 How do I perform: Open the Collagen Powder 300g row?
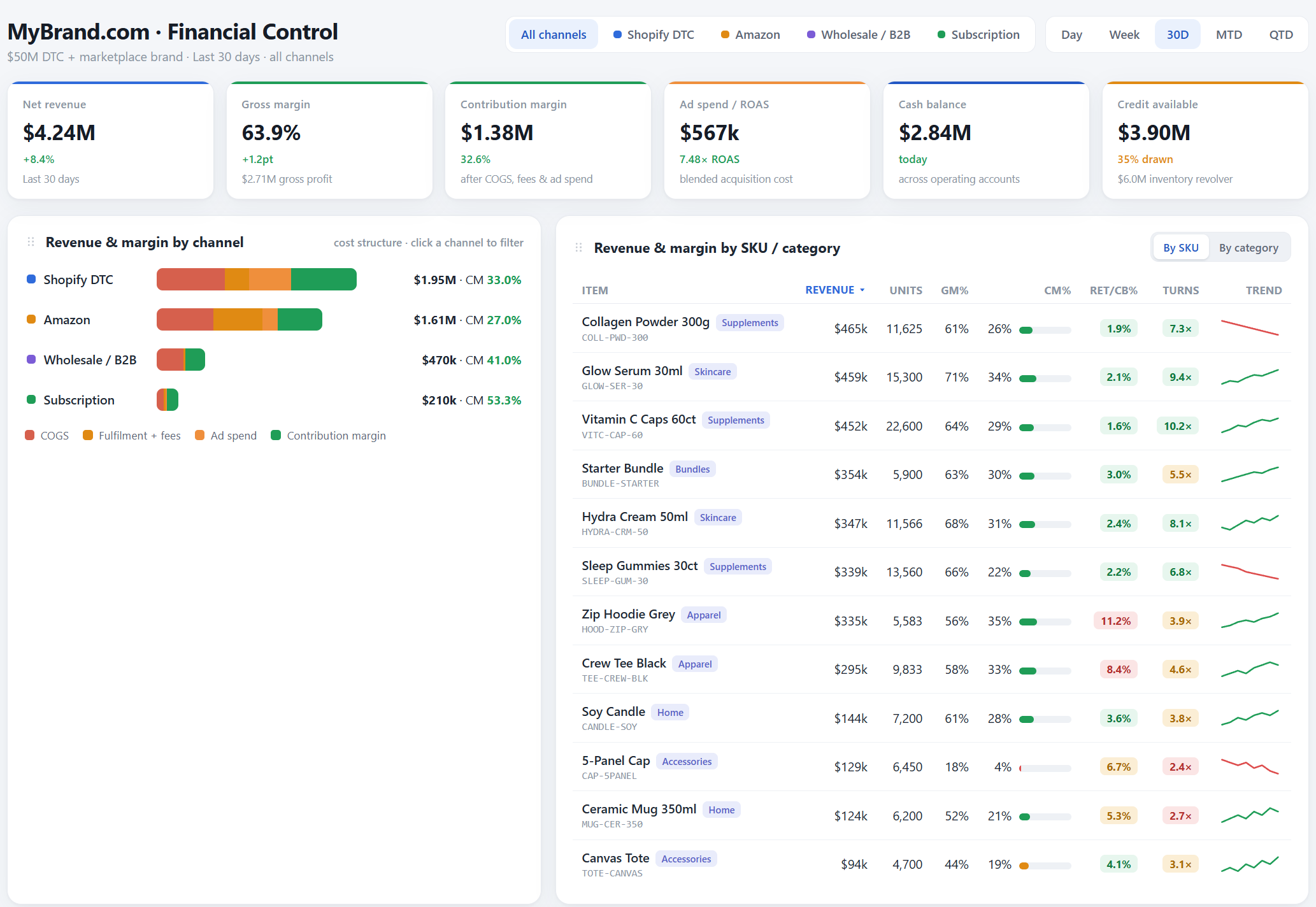933,329
